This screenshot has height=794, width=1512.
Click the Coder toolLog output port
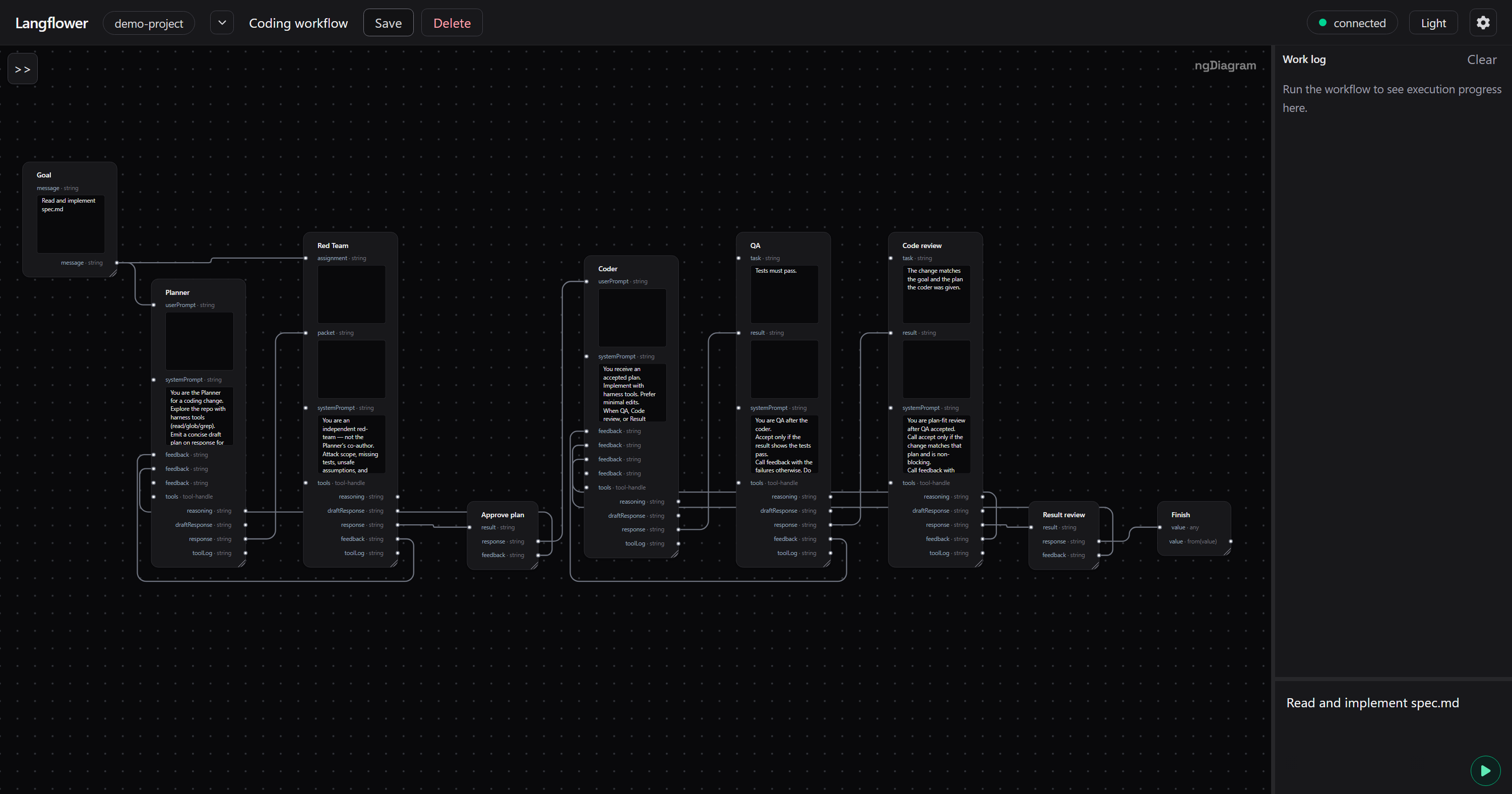click(x=678, y=543)
